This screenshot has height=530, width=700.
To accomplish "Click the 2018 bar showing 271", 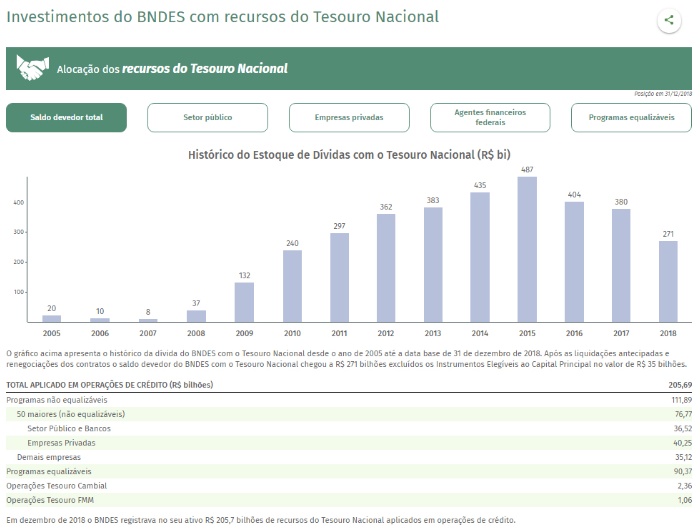I will 668,281.
